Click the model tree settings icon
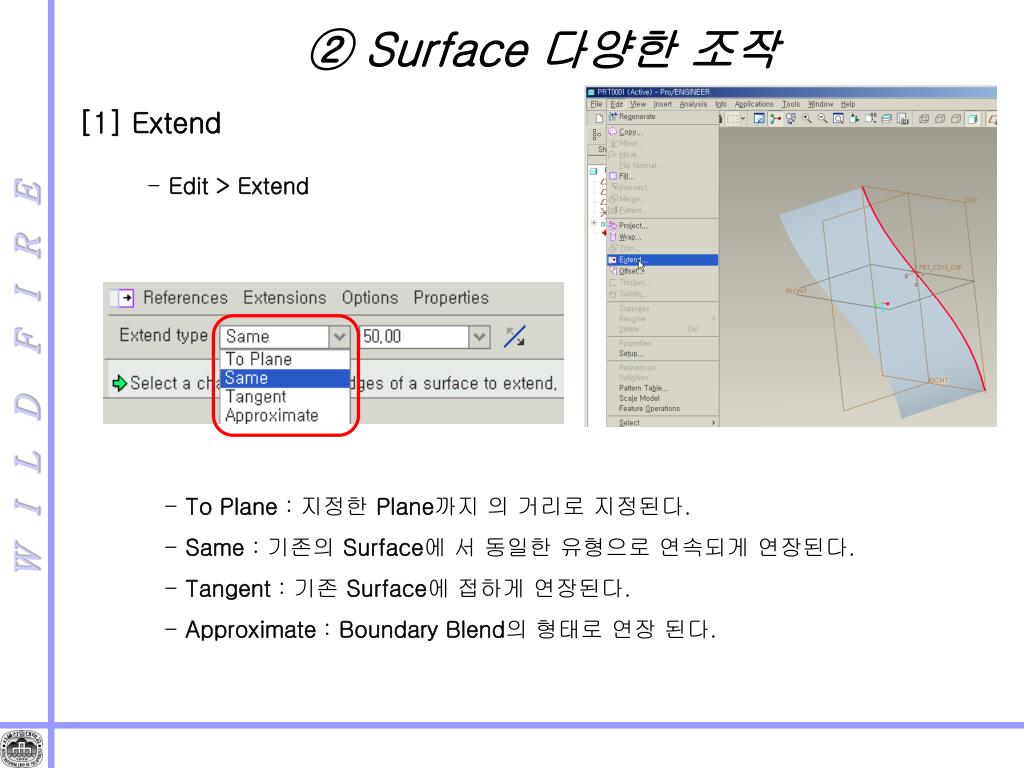The width and height of the screenshot is (1024, 768). click(596, 135)
